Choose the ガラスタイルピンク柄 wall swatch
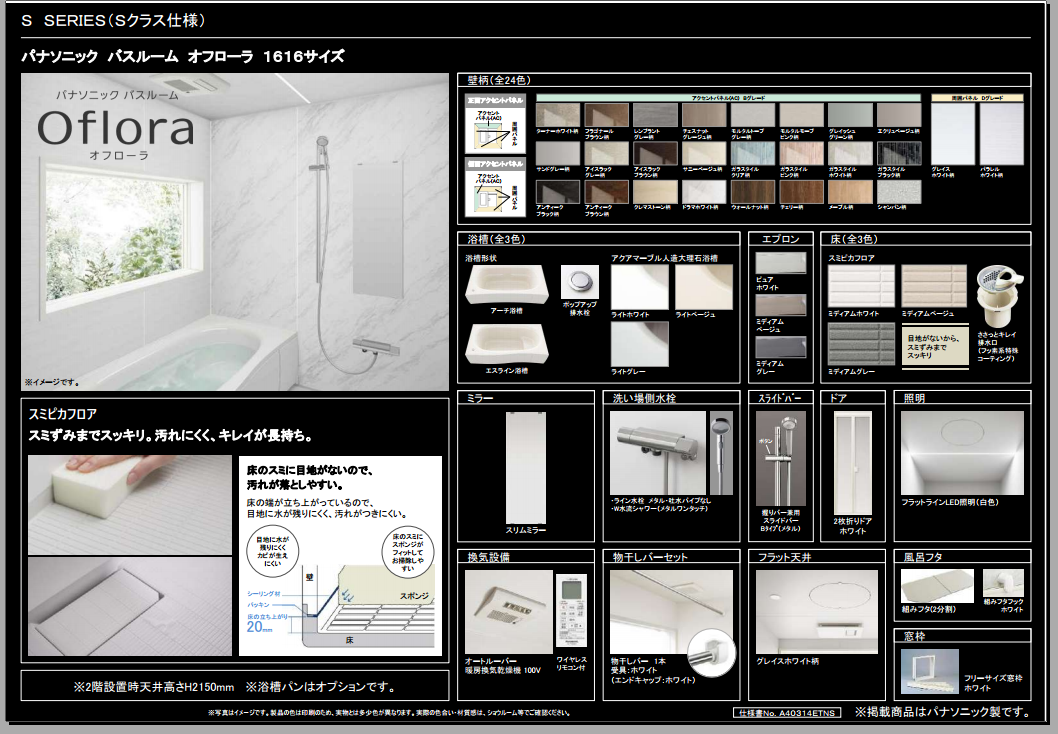Viewport: 1058px width, 734px height. point(802,153)
